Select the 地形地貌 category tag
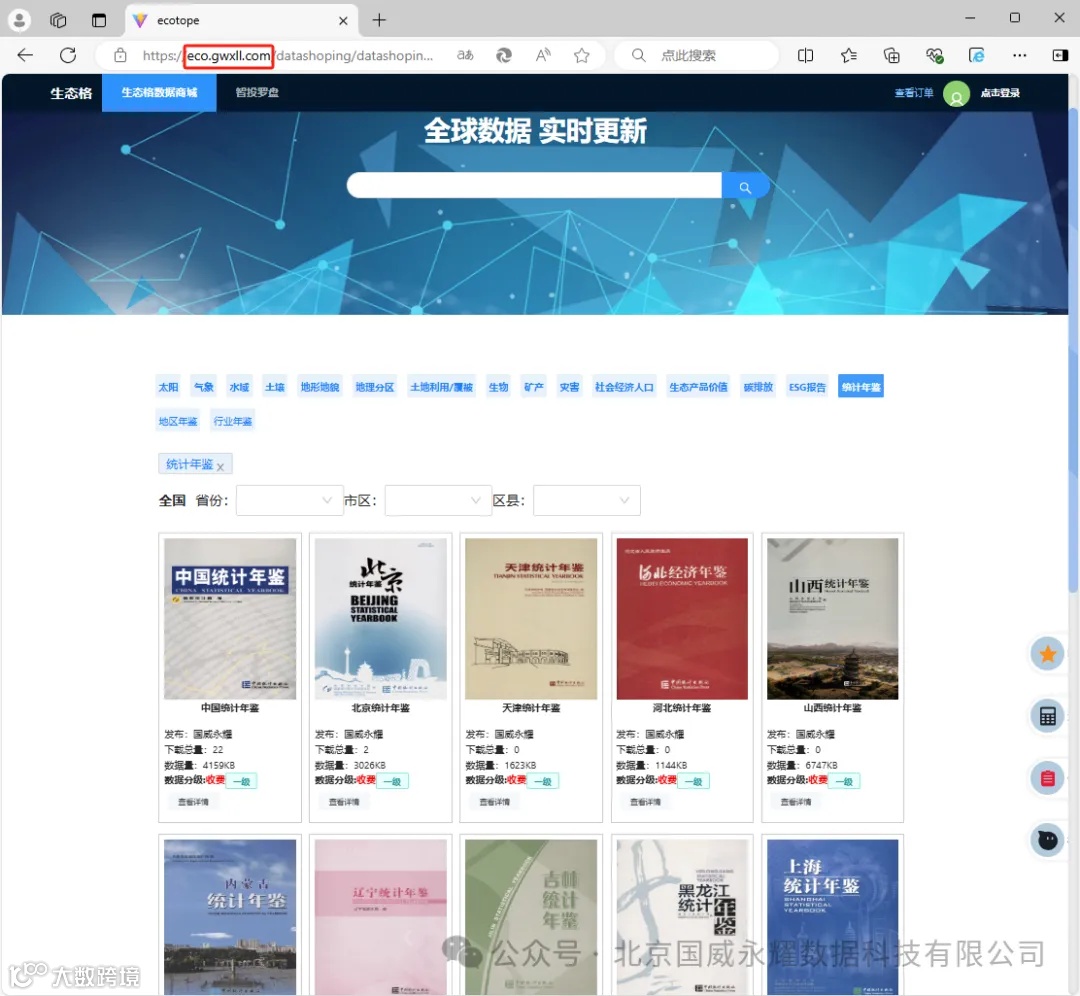The image size is (1080, 996). (x=320, y=387)
